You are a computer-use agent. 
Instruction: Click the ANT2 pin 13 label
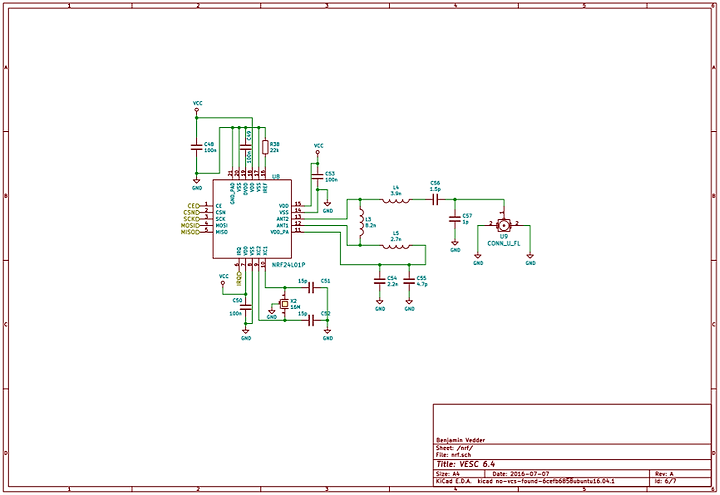coord(282,219)
